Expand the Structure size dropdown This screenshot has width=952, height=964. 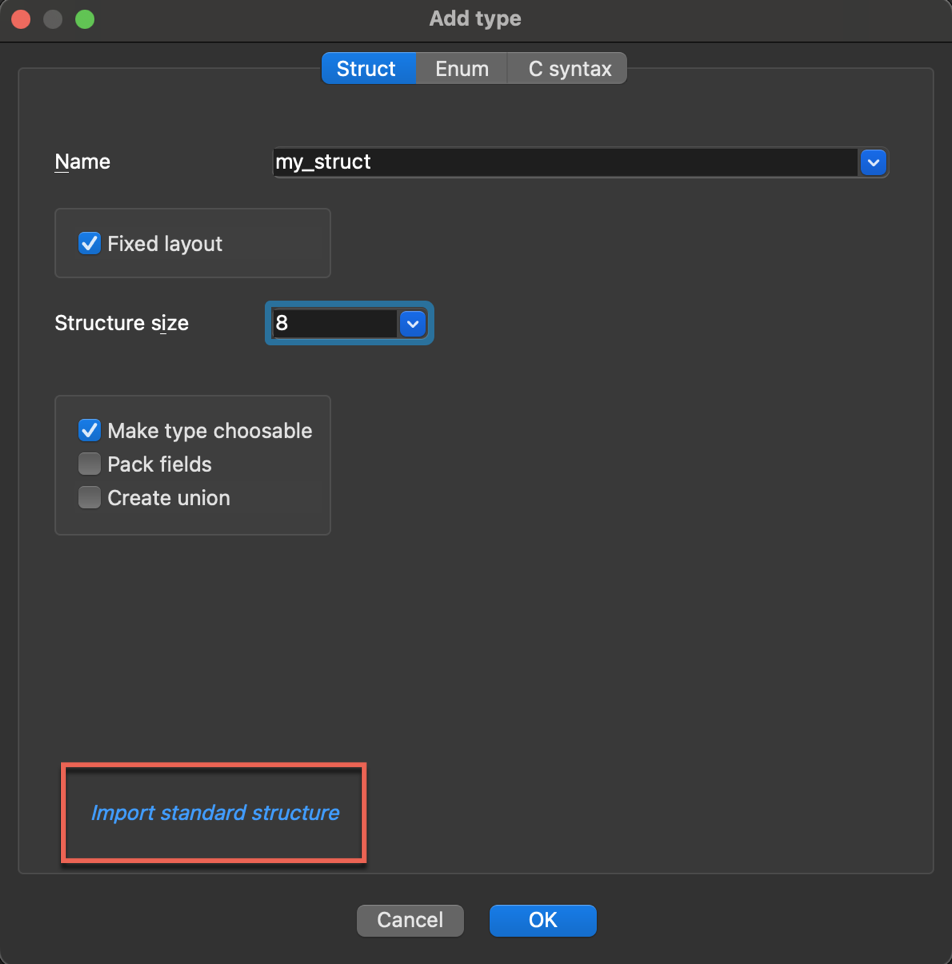point(413,323)
